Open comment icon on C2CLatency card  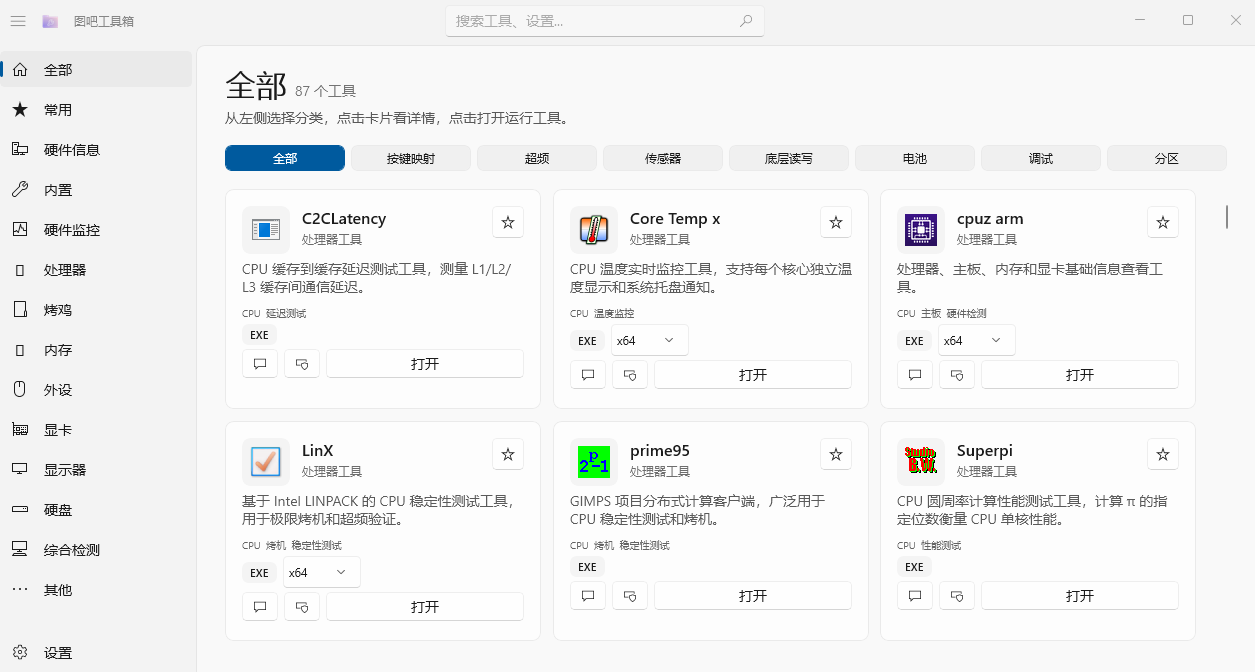tap(260, 364)
